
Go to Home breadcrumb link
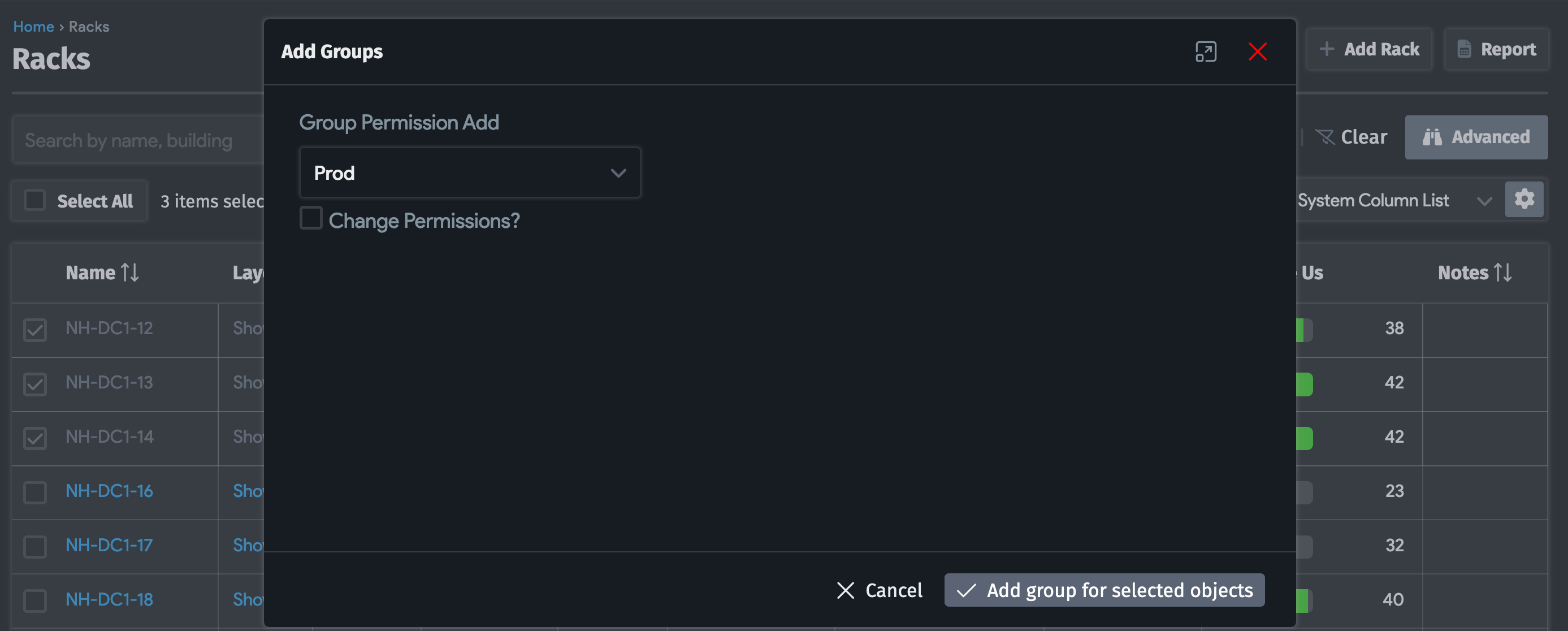[33, 27]
